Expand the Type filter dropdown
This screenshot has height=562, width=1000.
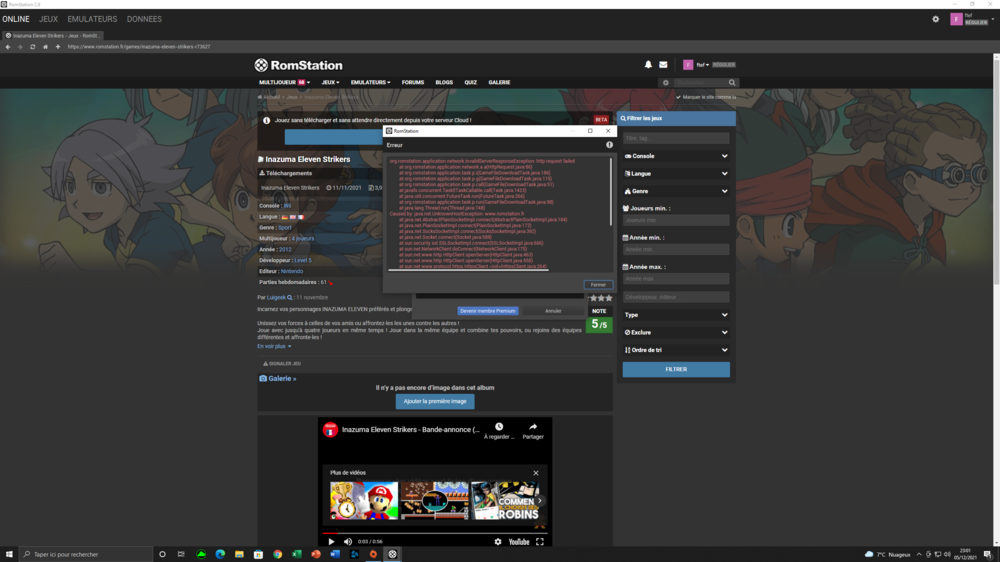point(676,315)
